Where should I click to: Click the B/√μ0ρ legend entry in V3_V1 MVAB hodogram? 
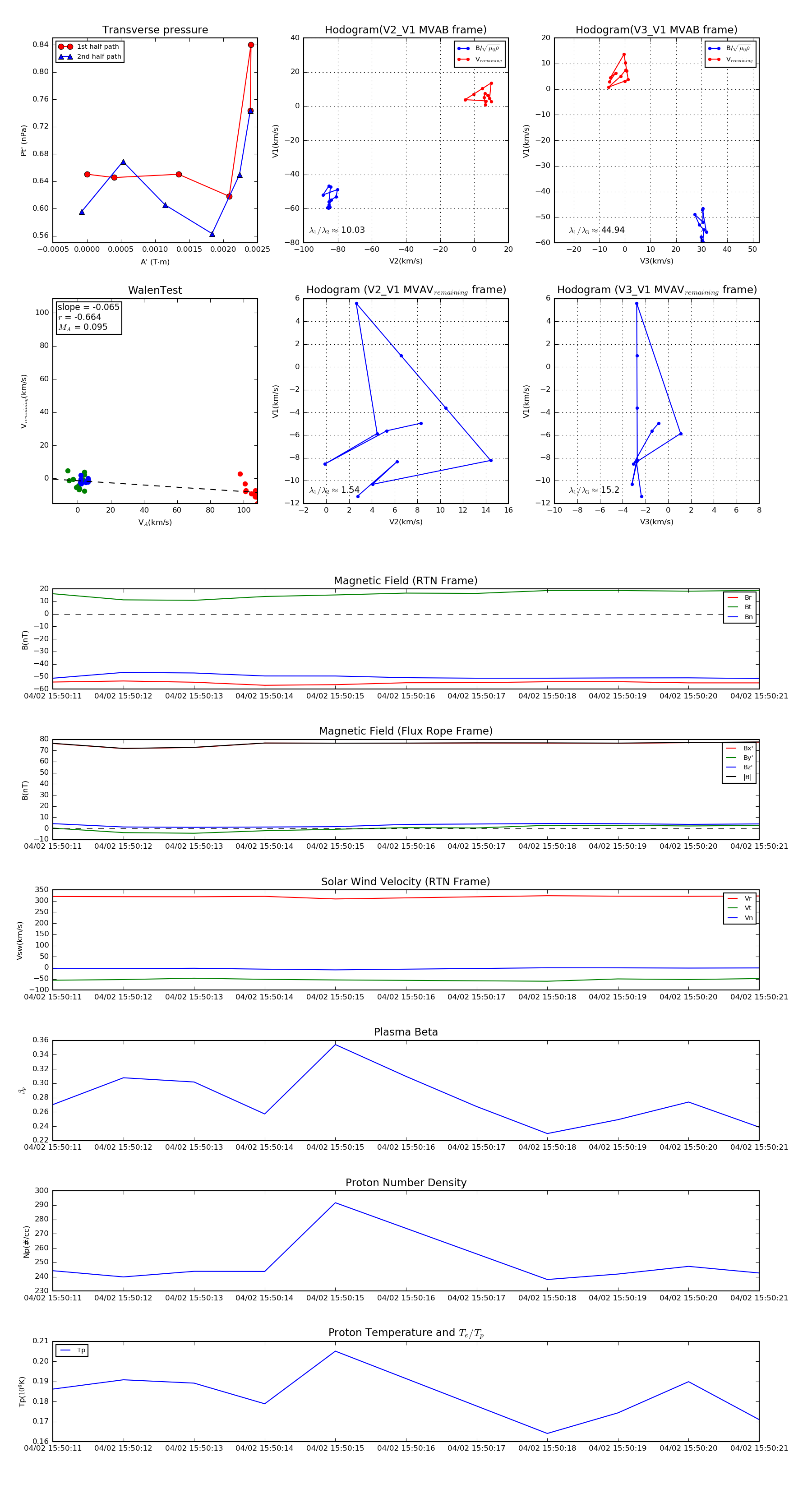730,49
